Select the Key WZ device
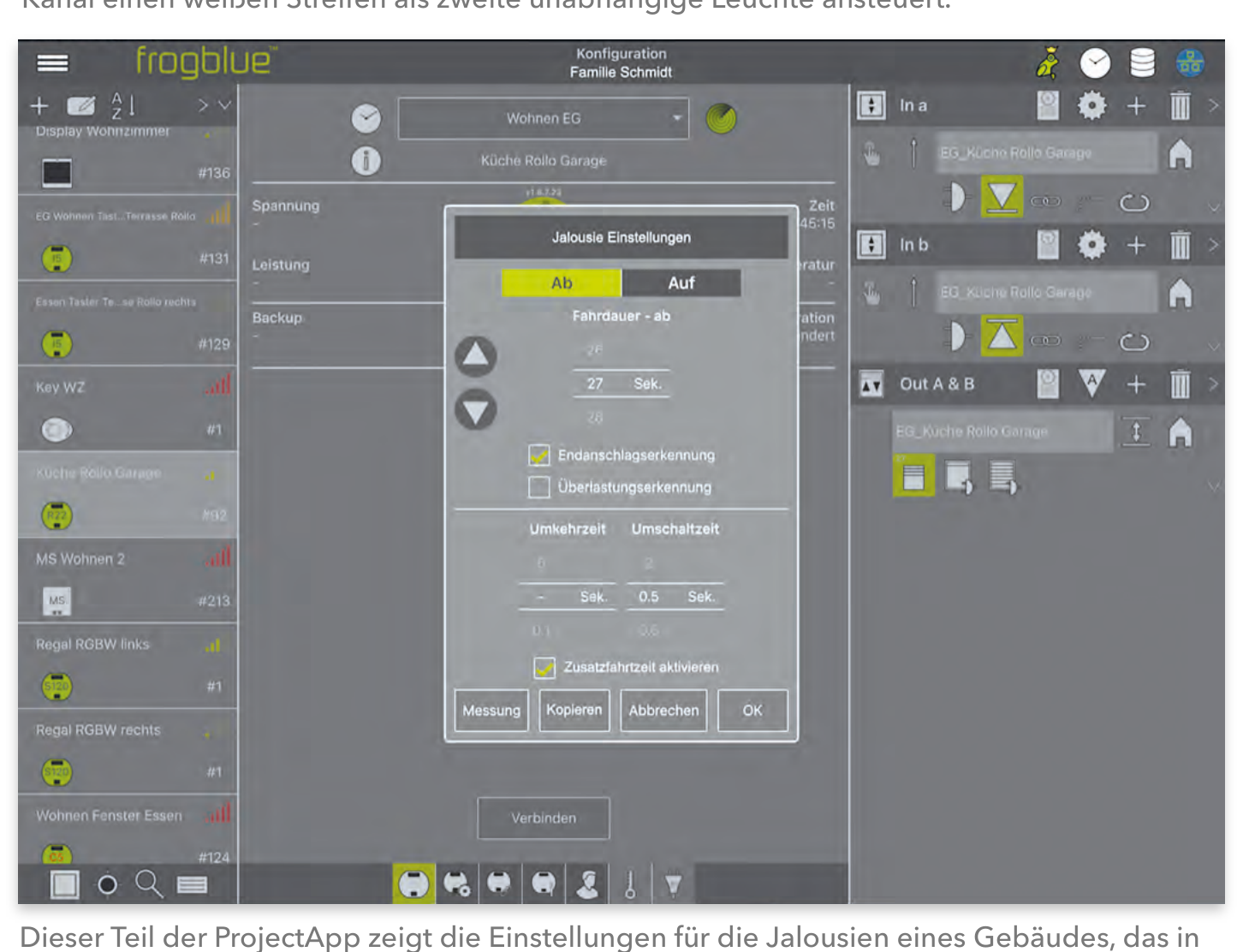The image size is (1249, 952). pos(128,408)
